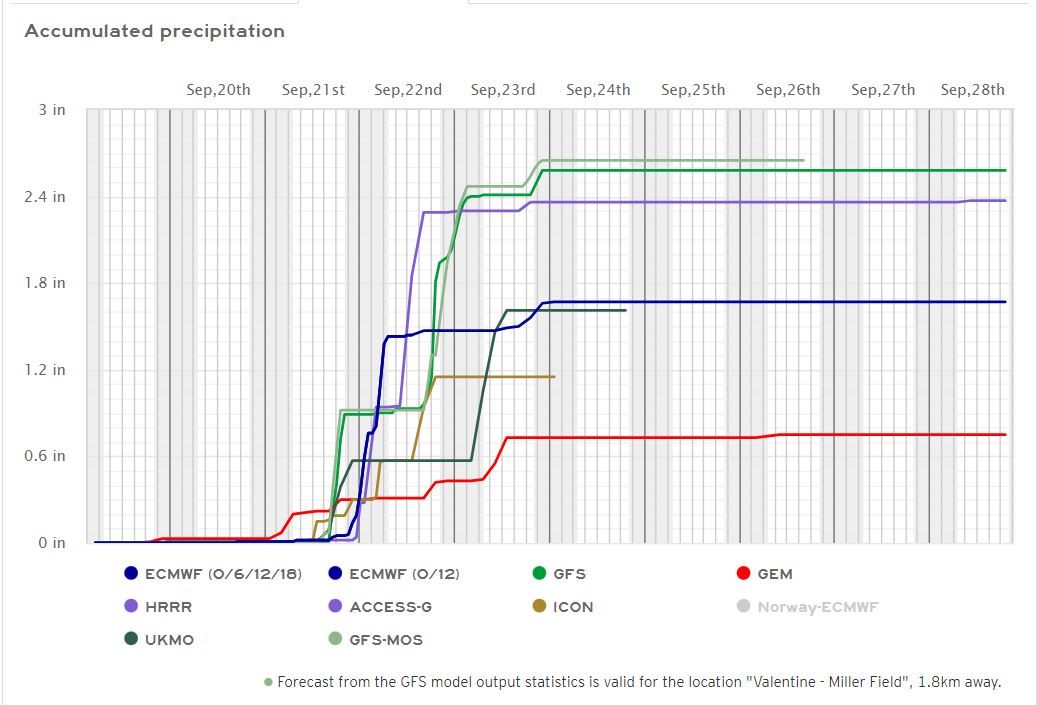Click the 2.4 in y-axis label
Image resolution: width=1037 pixels, height=705 pixels.
click(x=46, y=197)
